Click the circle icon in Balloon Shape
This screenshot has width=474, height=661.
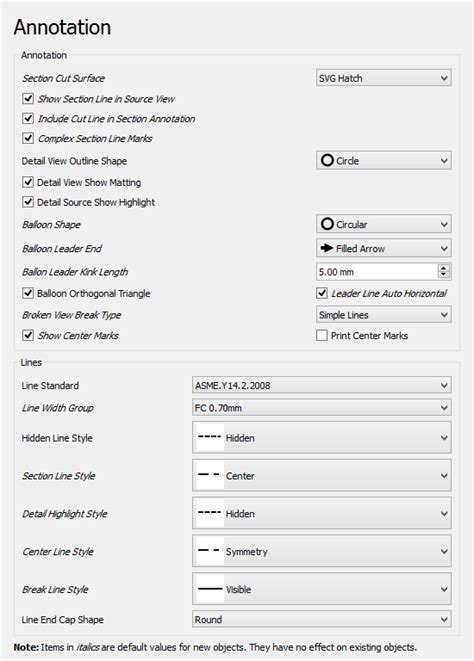[327, 224]
